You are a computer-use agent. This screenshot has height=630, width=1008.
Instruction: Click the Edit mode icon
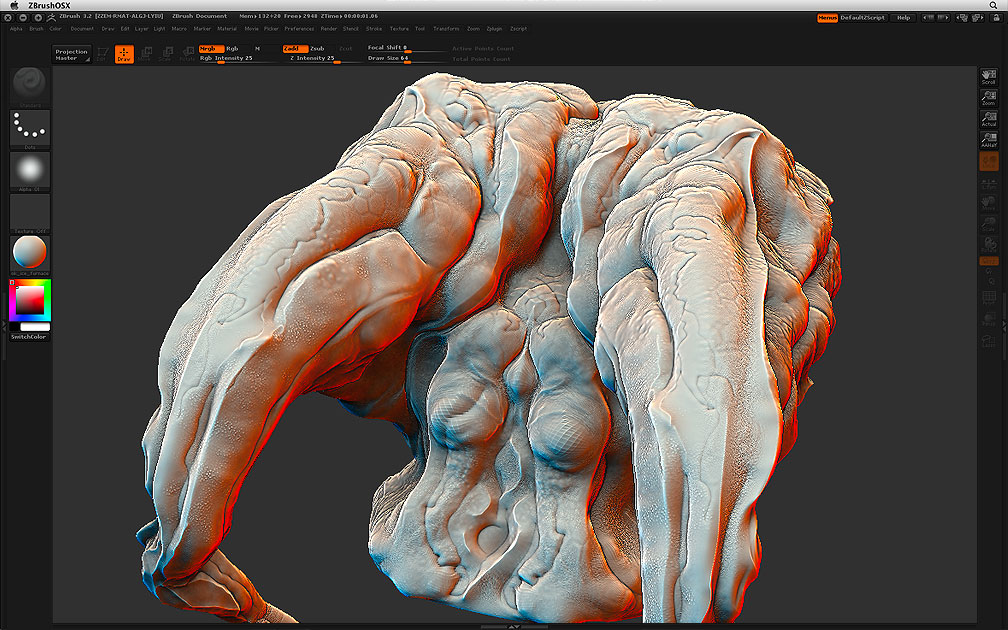pyautogui.click(x=102, y=54)
